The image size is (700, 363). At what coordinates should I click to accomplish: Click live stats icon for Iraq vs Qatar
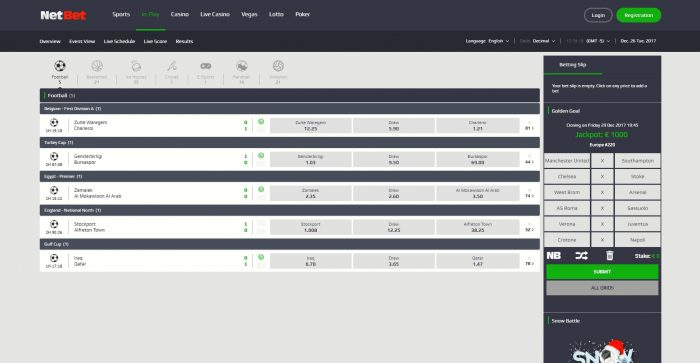coord(261,257)
